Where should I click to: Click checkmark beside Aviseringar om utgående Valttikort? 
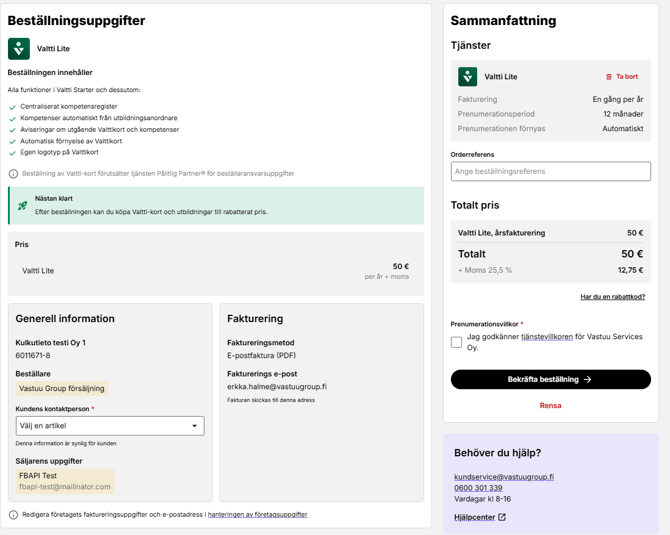tap(12, 130)
